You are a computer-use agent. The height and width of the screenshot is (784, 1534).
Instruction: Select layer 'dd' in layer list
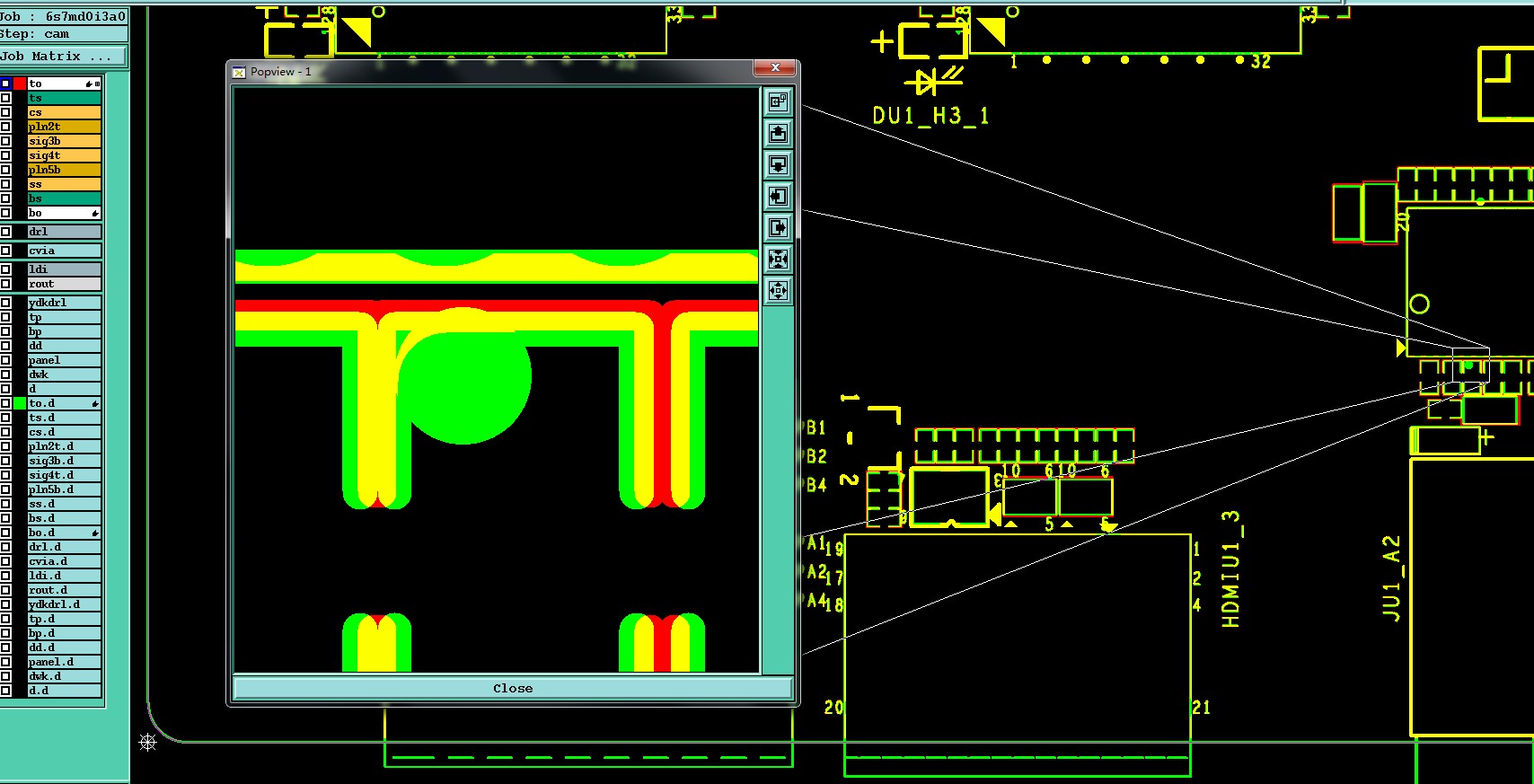point(65,346)
